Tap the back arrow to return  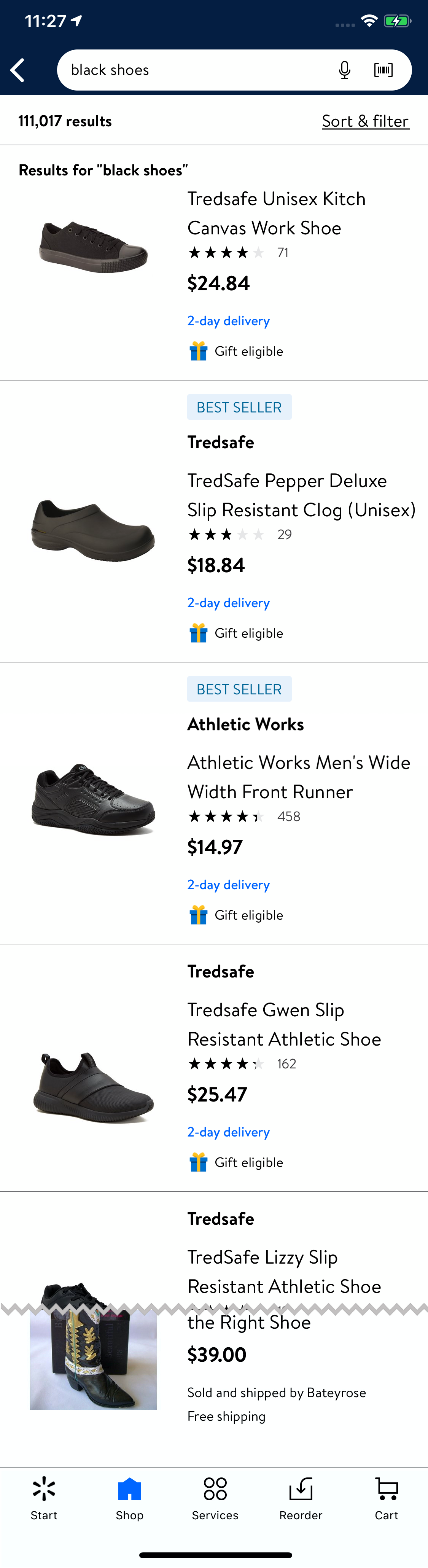[17, 69]
